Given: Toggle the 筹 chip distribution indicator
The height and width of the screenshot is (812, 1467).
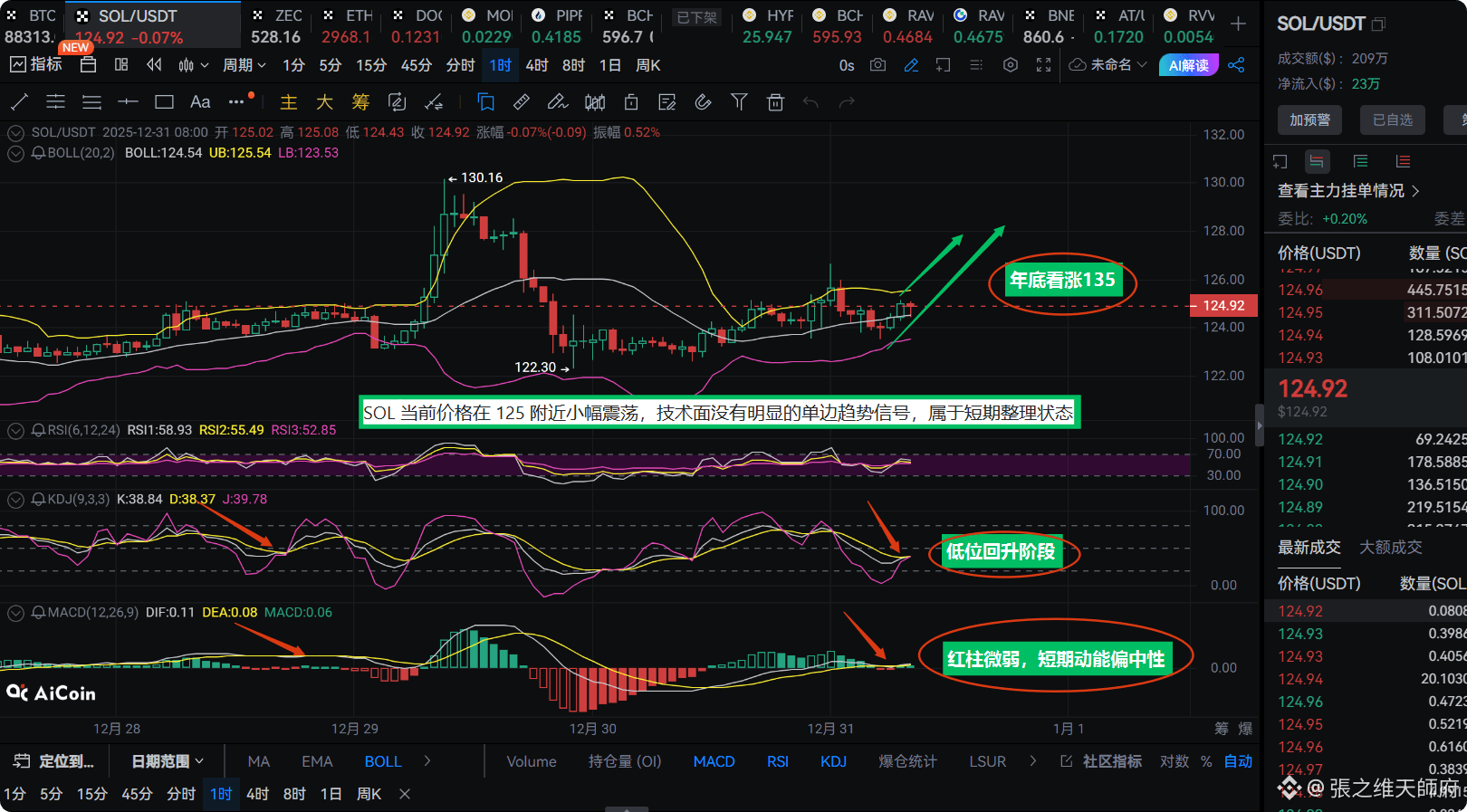Looking at the screenshot, I should 360,102.
